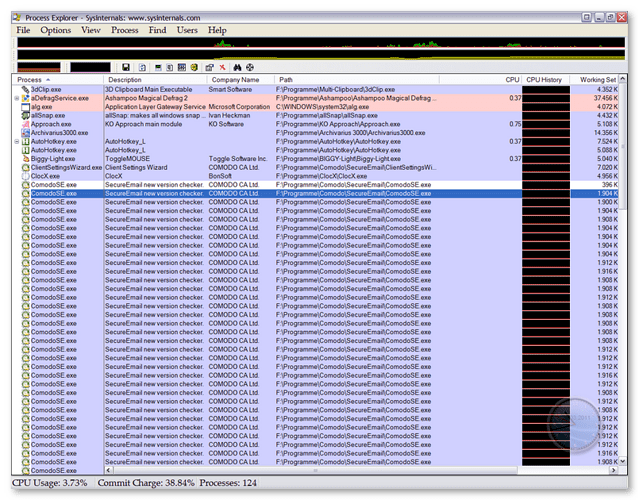The width and height of the screenshot is (638, 500).
Task: Open the Find menu
Action: (x=157, y=30)
